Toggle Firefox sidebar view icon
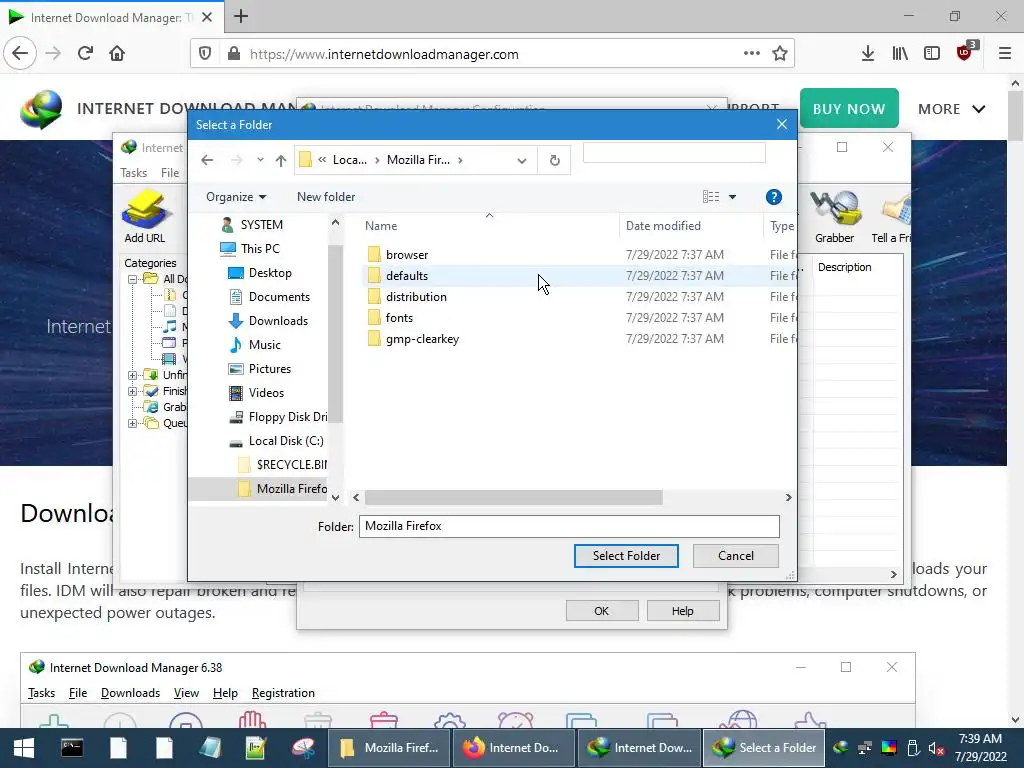1024x768 pixels. [932, 54]
